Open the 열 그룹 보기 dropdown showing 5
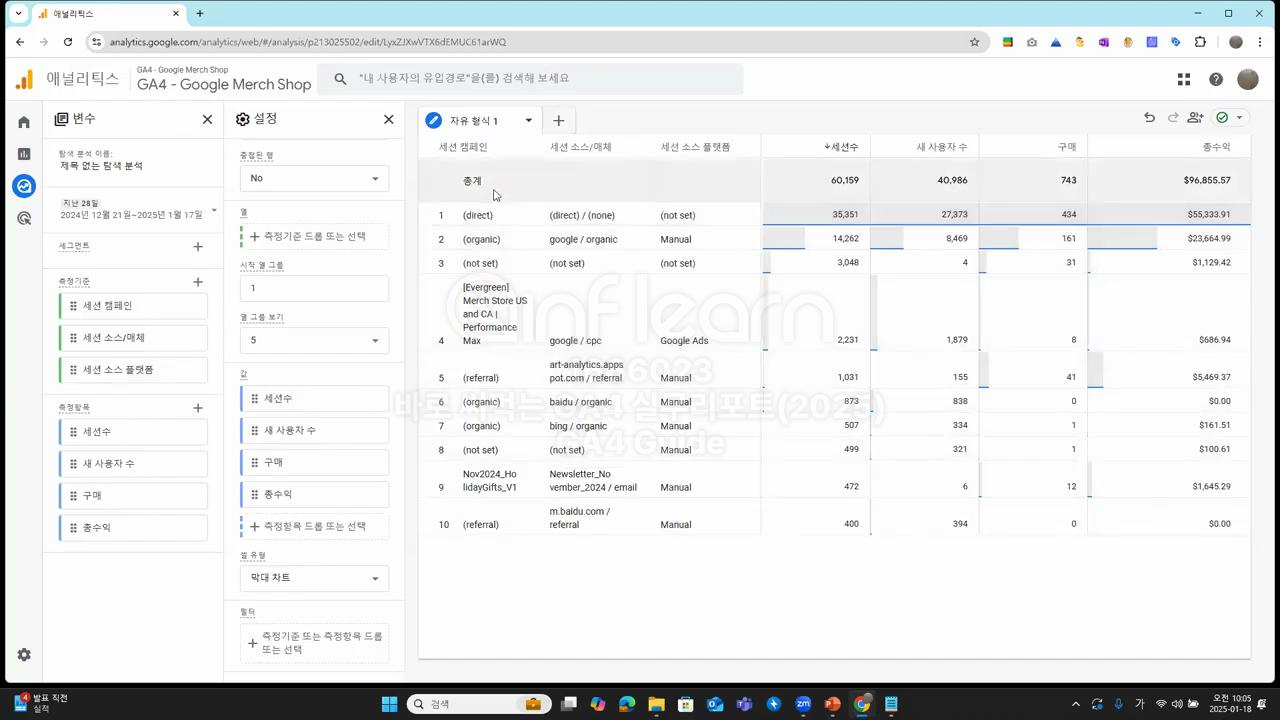Viewport: 1280px width, 720px height. click(x=314, y=340)
